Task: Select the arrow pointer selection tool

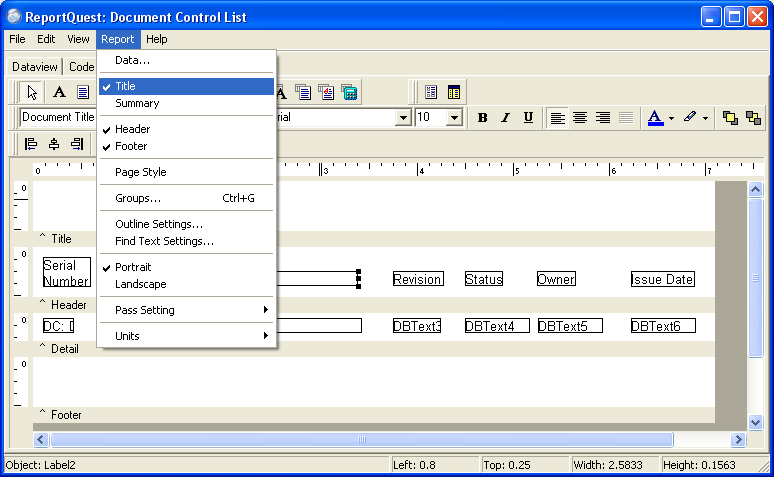Action: point(32,92)
